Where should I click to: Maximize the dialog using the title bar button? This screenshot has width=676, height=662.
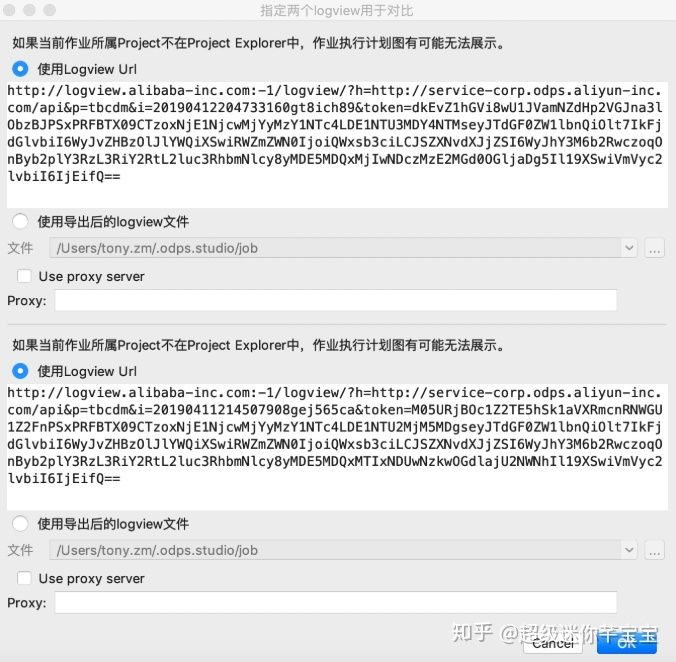50,9
